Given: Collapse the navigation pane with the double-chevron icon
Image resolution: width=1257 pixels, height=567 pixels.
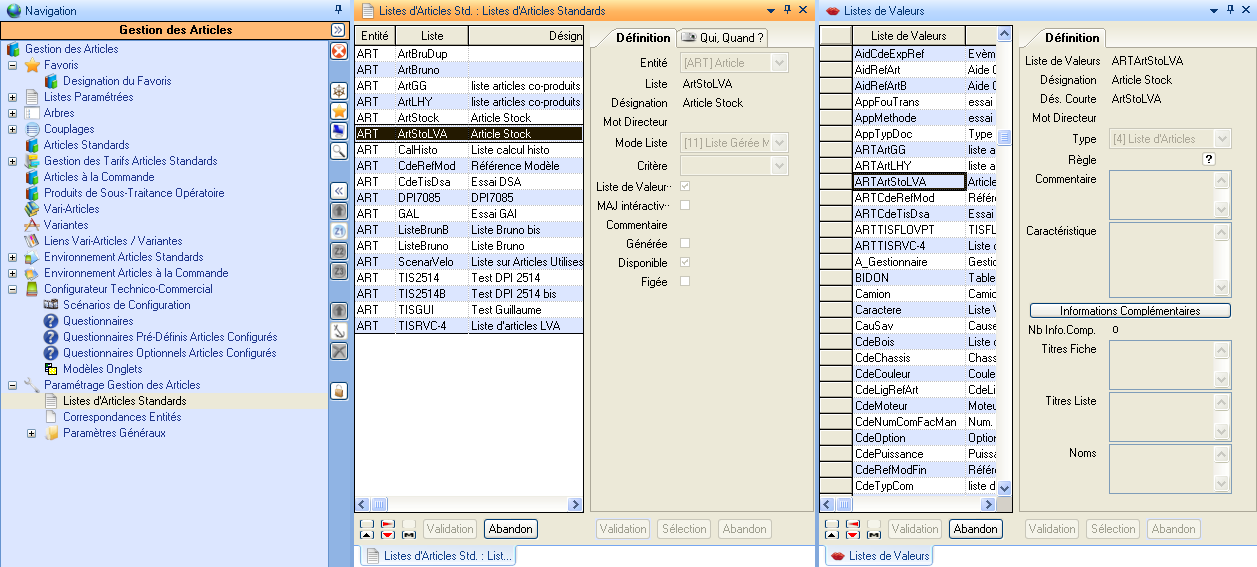Looking at the screenshot, I should (338, 30).
